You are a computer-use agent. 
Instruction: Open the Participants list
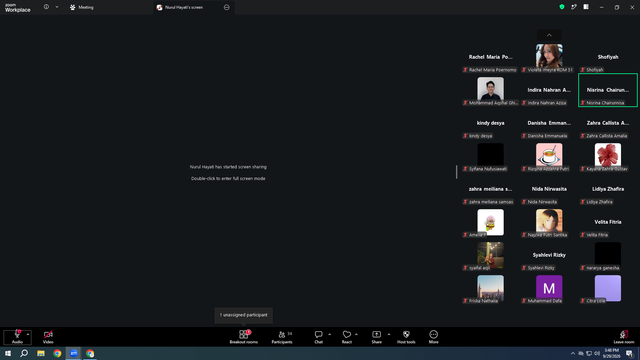click(282, 337)
